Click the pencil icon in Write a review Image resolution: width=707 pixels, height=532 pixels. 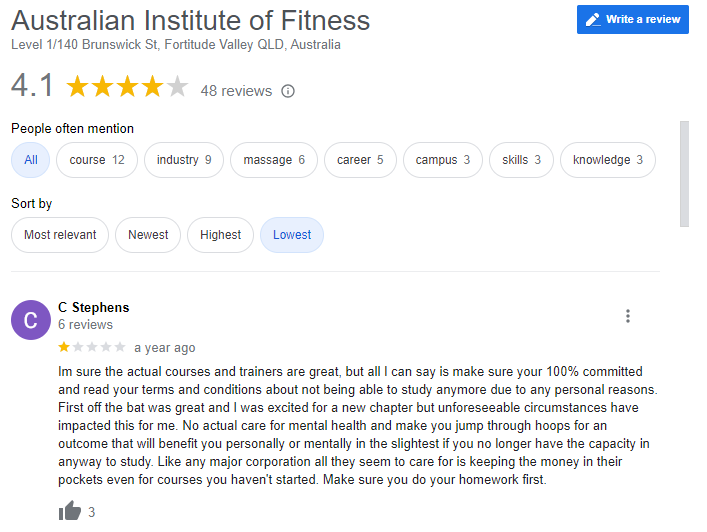[x=593, y=20]
